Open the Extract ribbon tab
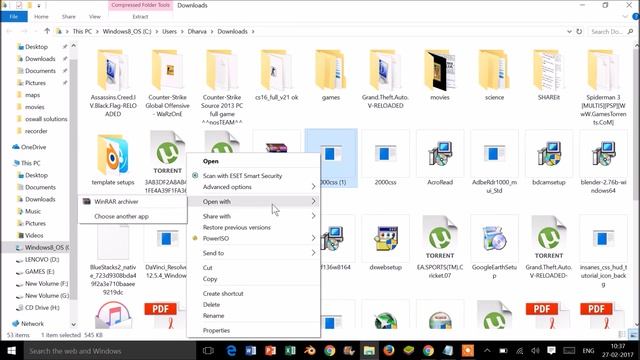Viewport: 640px width, 360px height. (x=140, y=17)
